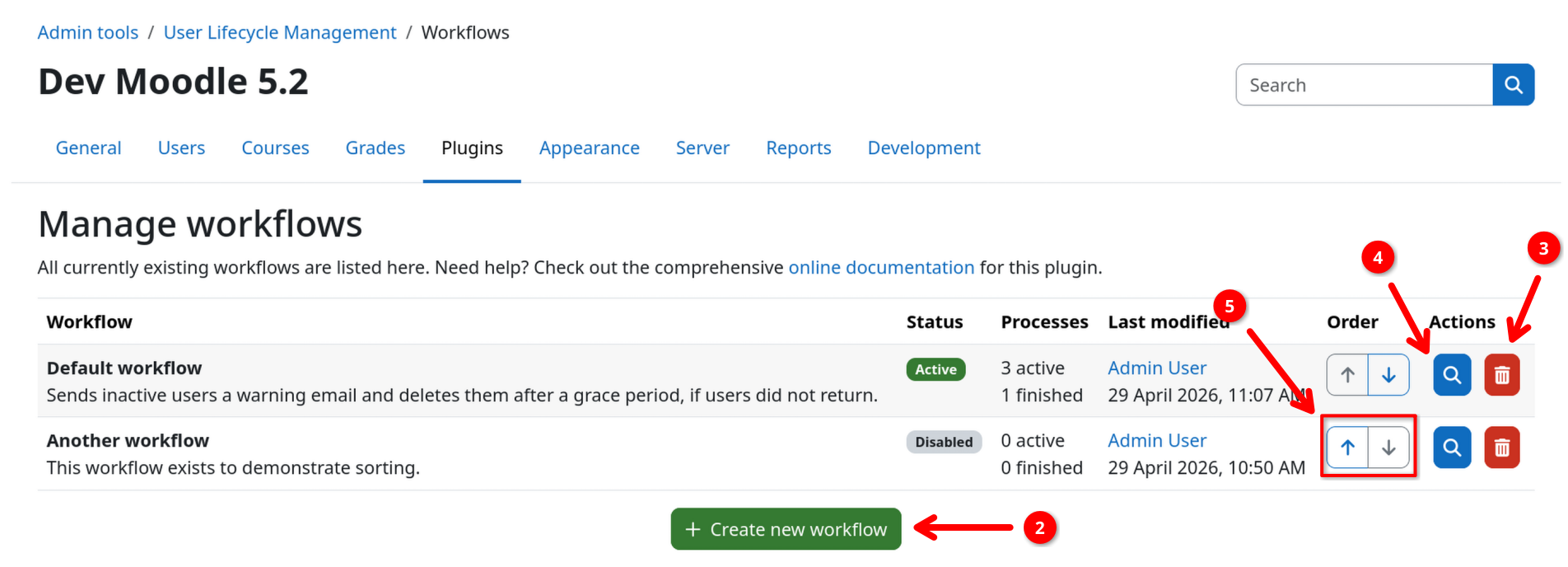Click the "1 finished" processes value
Image resolution: width=1568 pixels, height=567 pixels.
pyautogui.click(x=1042, y=395)
